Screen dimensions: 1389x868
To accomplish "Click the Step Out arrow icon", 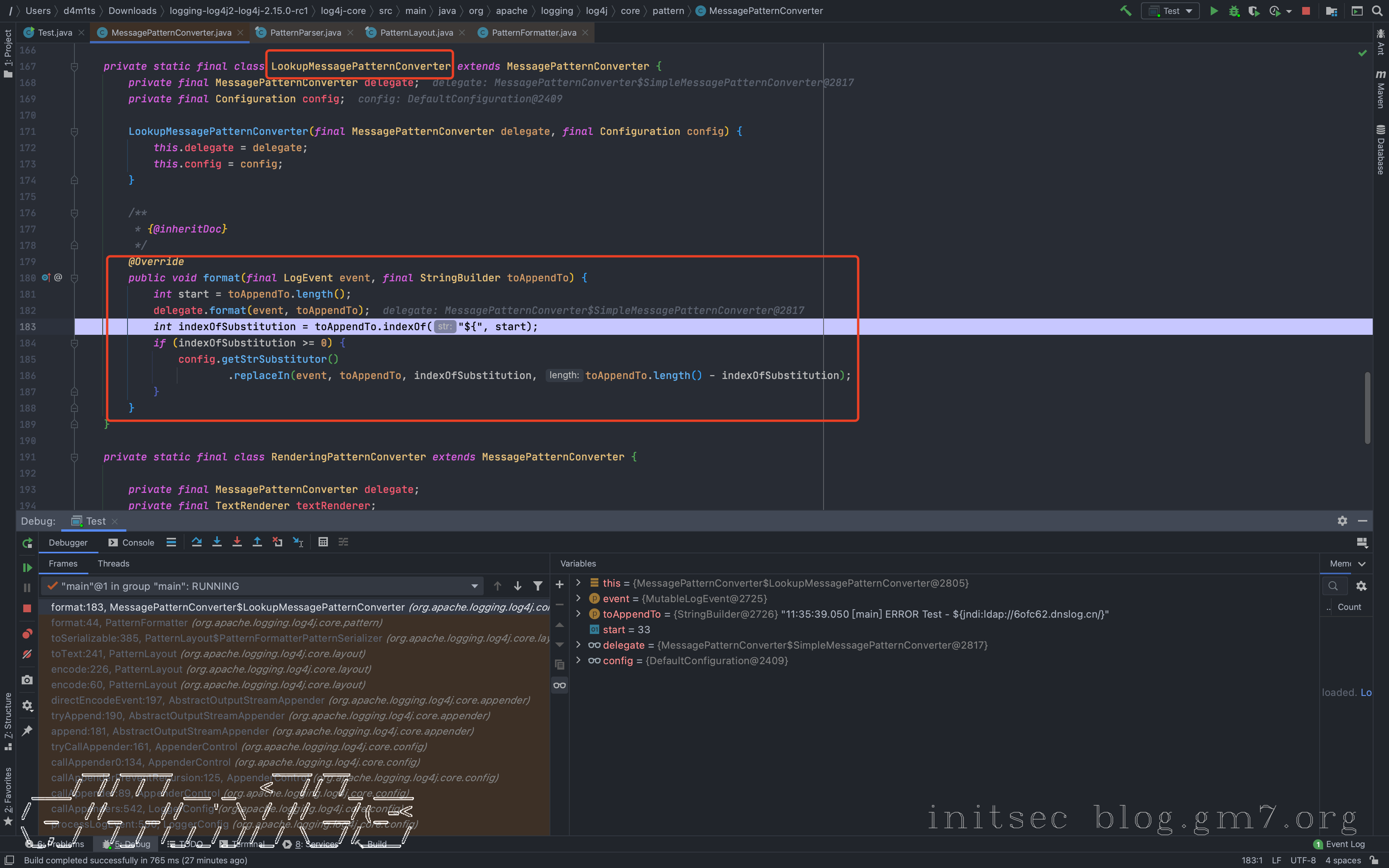I will pos(257,542).
